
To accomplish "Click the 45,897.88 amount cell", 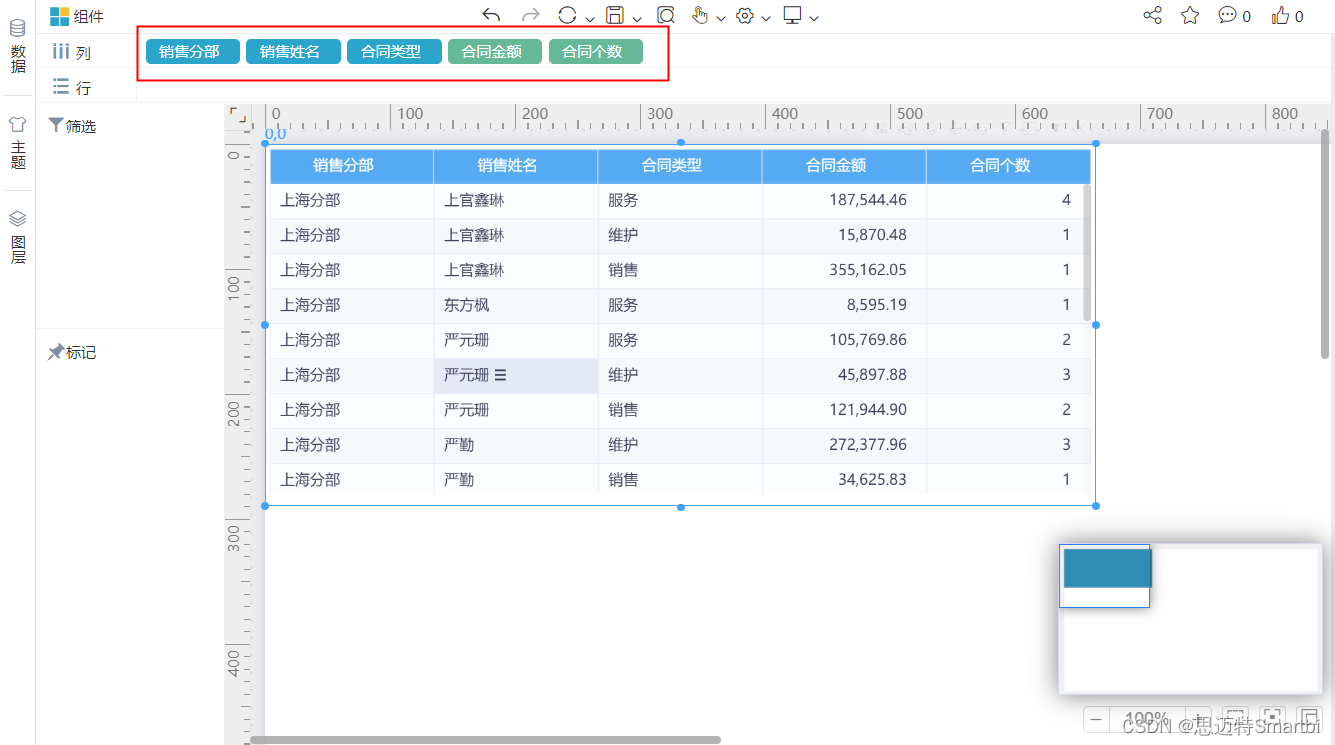I will coord(844,375).
